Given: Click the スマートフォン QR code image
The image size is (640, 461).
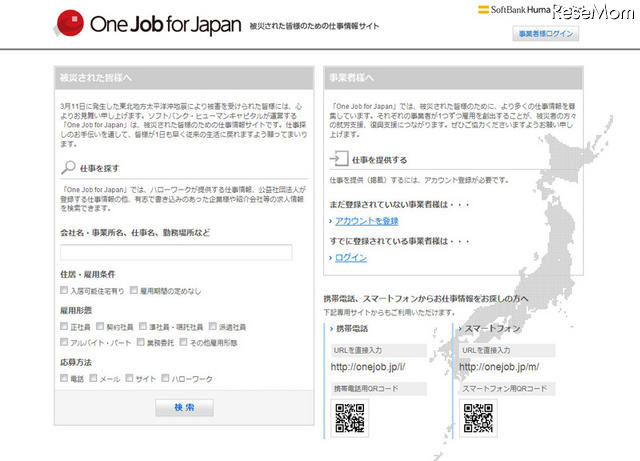Looking at the screenshot, I should [x=478, y=418].
